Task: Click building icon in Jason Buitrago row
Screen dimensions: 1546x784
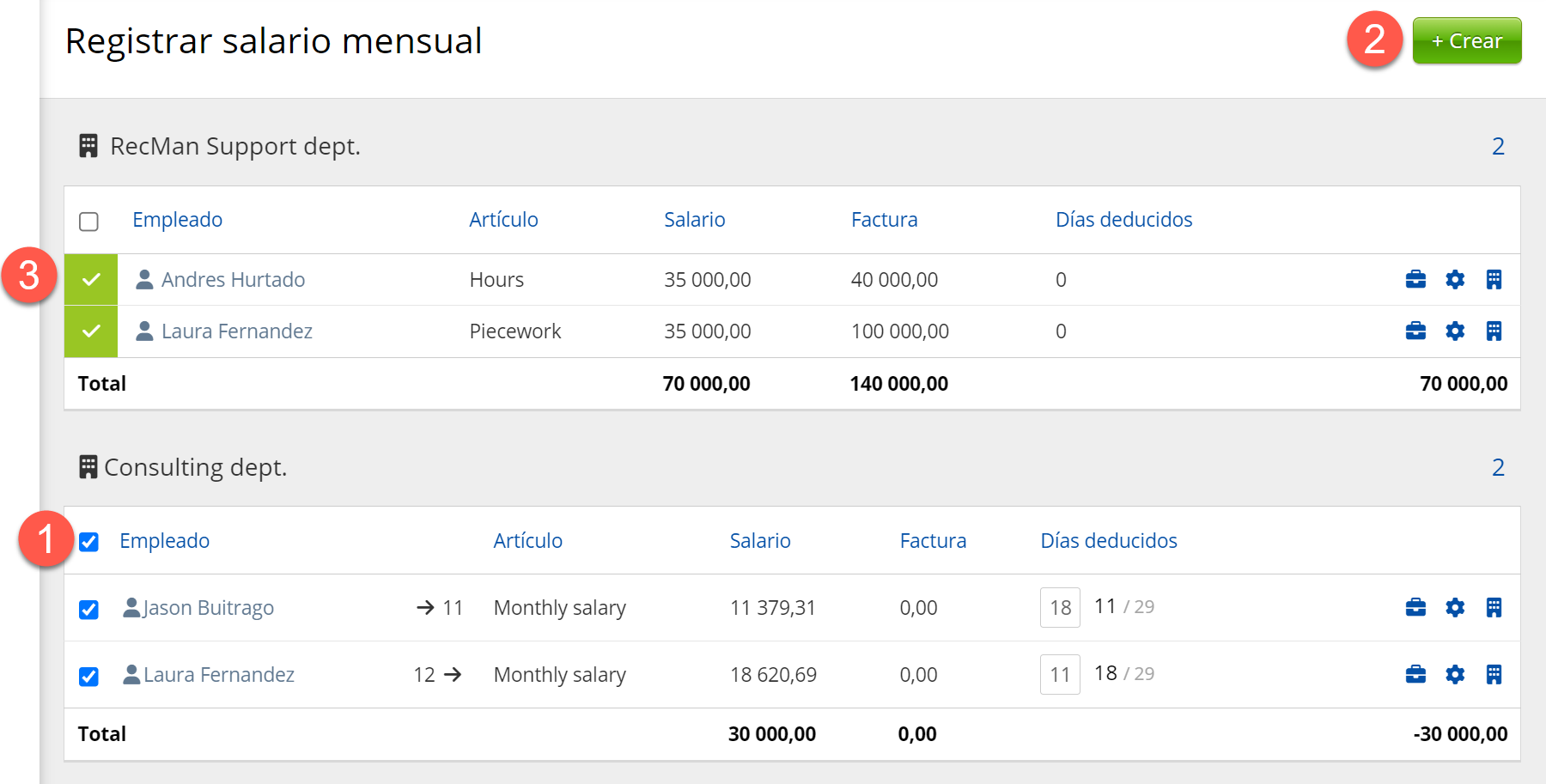Action: pyautogui.click(x=1494, y=608)
